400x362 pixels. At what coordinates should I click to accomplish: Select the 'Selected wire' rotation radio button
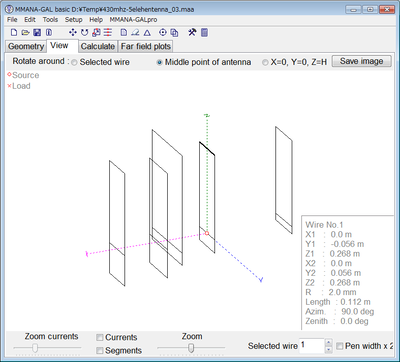pyautogui.click(x=74, y=62)
